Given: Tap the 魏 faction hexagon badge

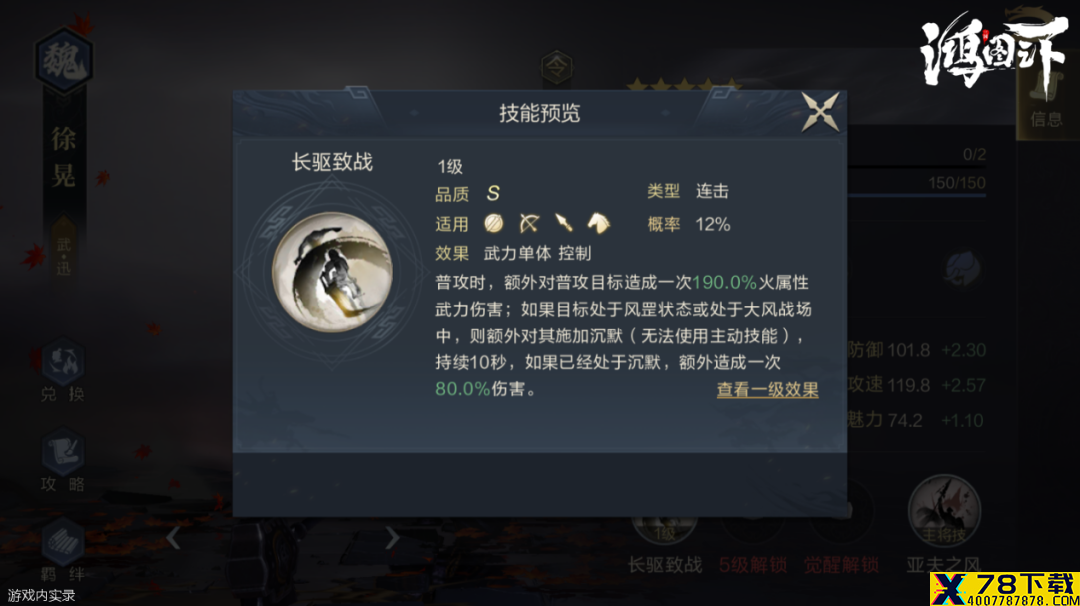Looking at the screenshot, I should click(x=63, y=61).
